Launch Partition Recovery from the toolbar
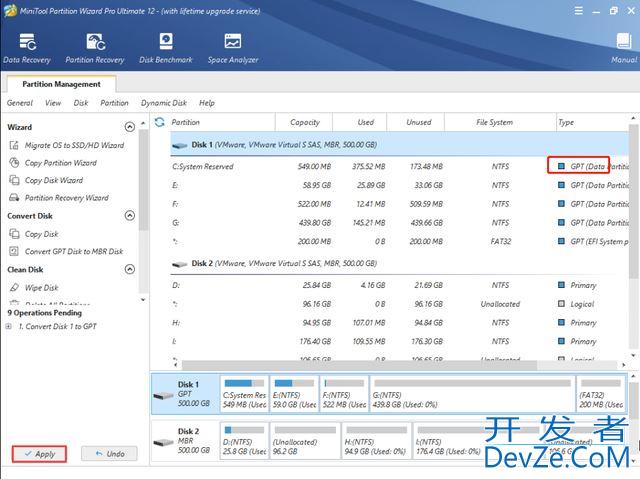 click(x=95, y=49)
